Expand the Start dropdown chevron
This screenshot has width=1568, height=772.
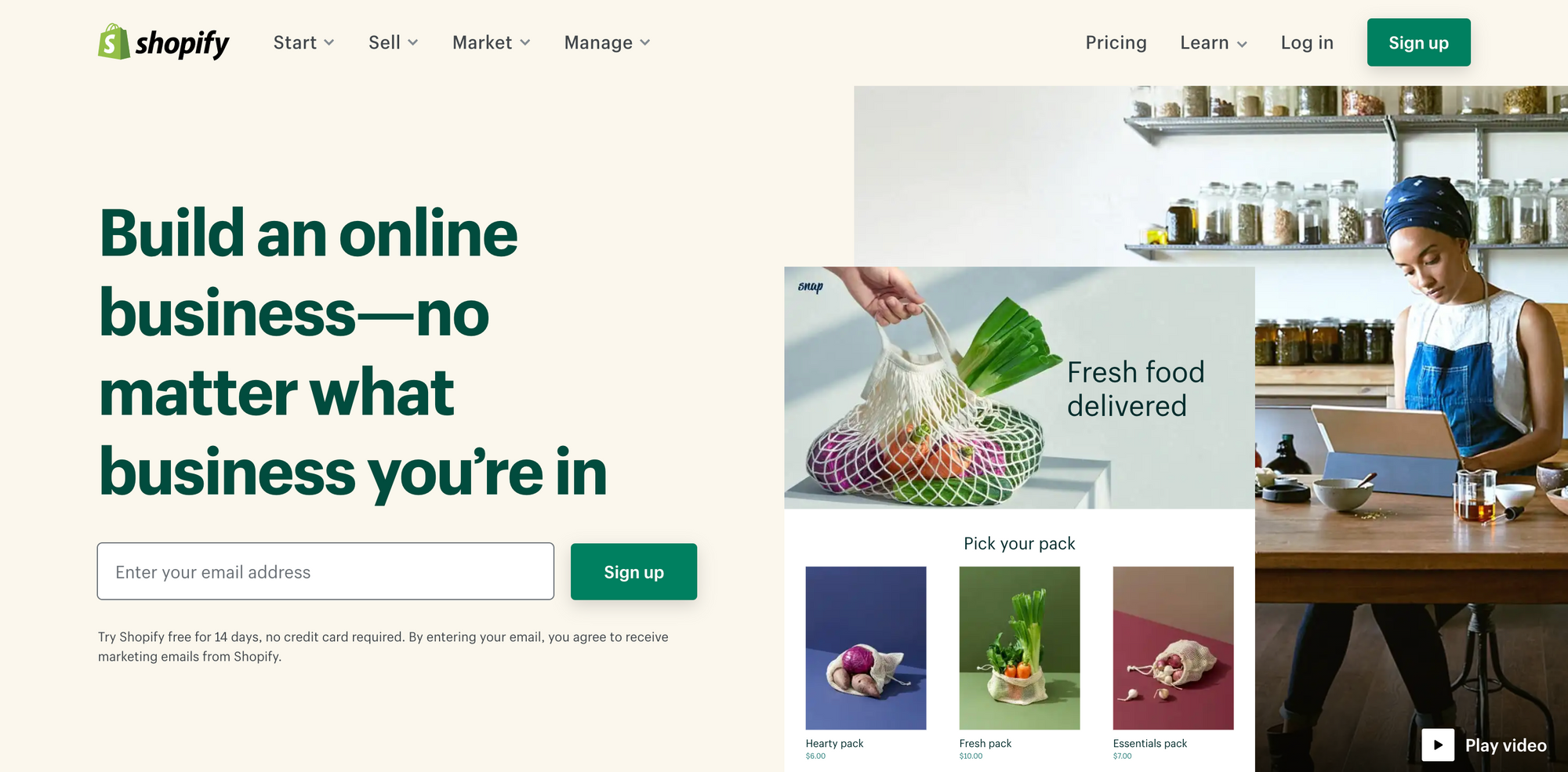tap(329, 42)
